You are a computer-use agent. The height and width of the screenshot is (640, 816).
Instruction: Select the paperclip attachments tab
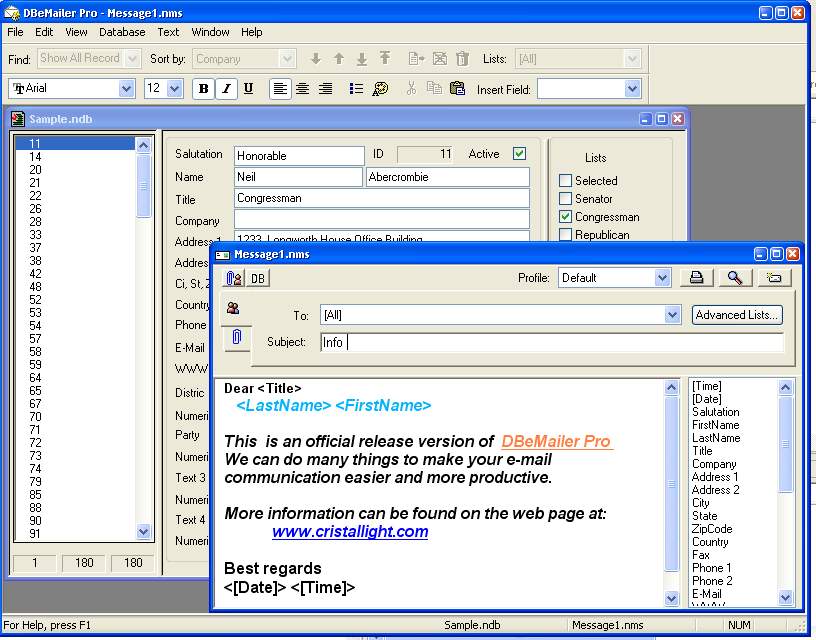coord(237,337)
